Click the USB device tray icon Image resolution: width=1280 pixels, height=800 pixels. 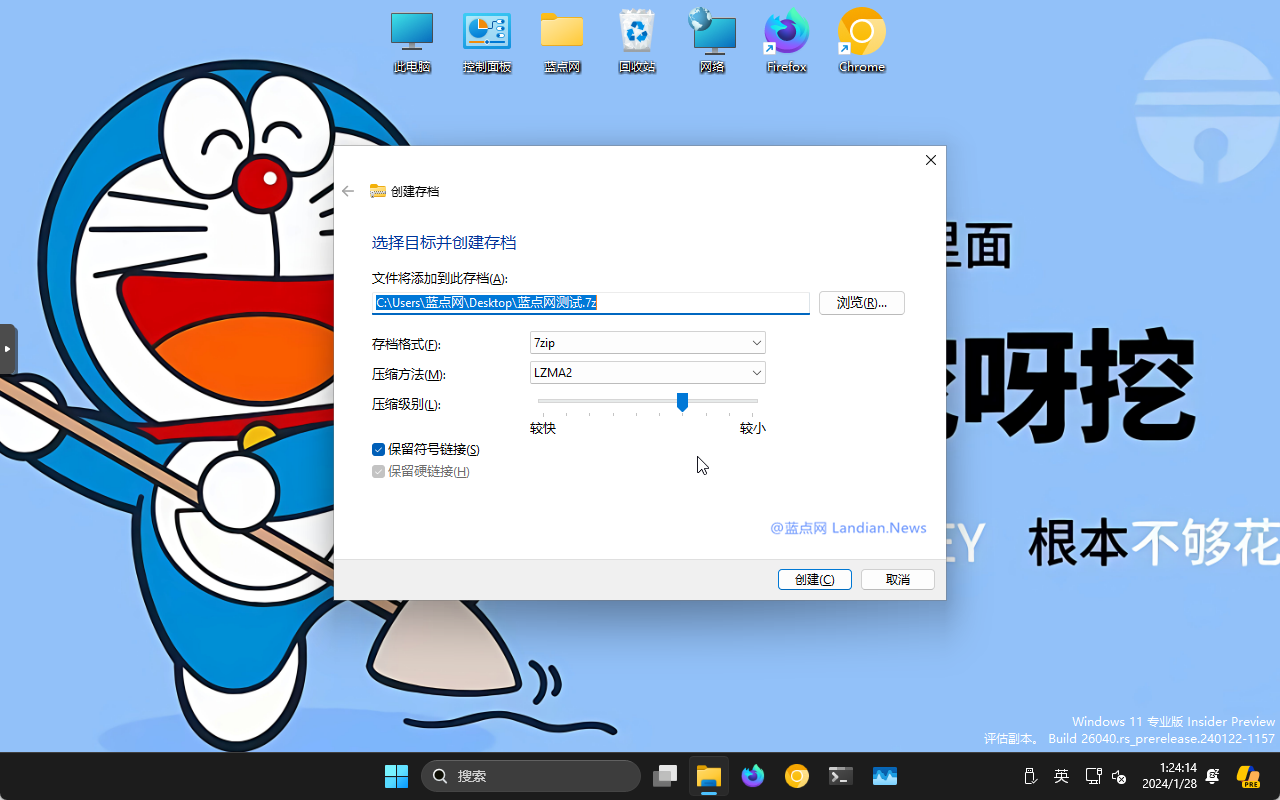pyautogui.click(x=1031, y=776)
